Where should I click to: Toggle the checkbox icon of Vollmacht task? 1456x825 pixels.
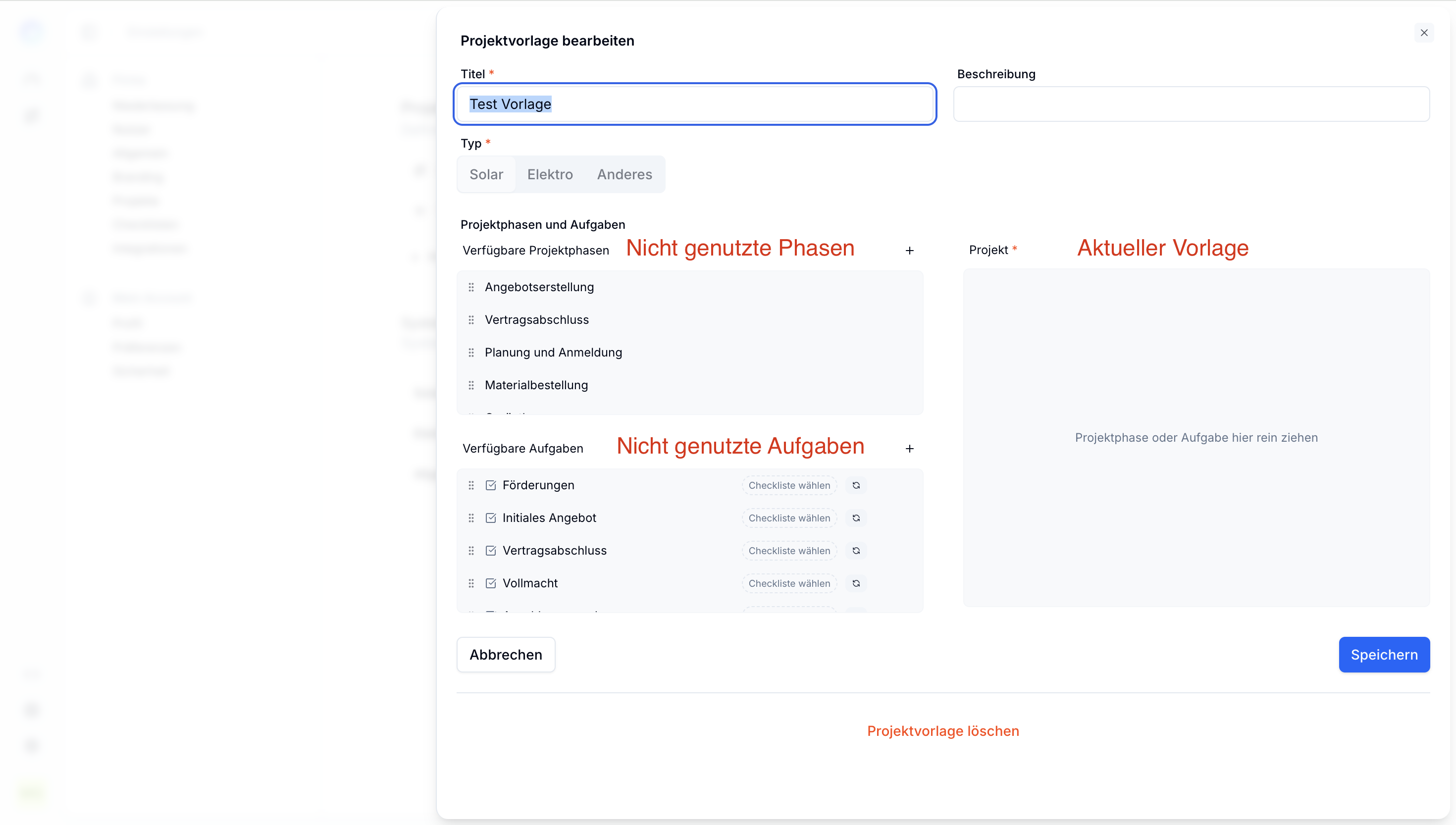coord(491,584)
